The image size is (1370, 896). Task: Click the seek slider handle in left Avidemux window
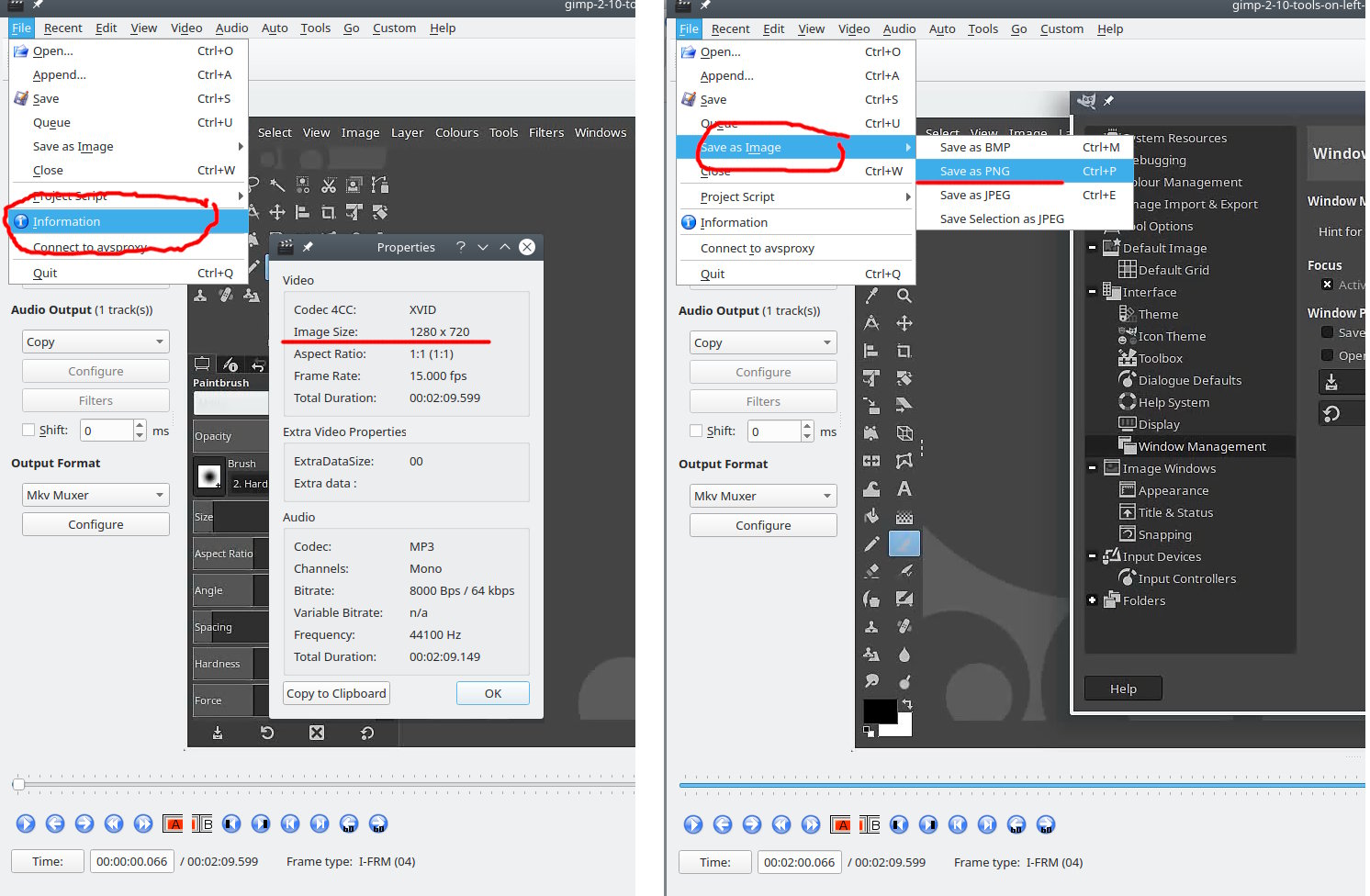18,784
